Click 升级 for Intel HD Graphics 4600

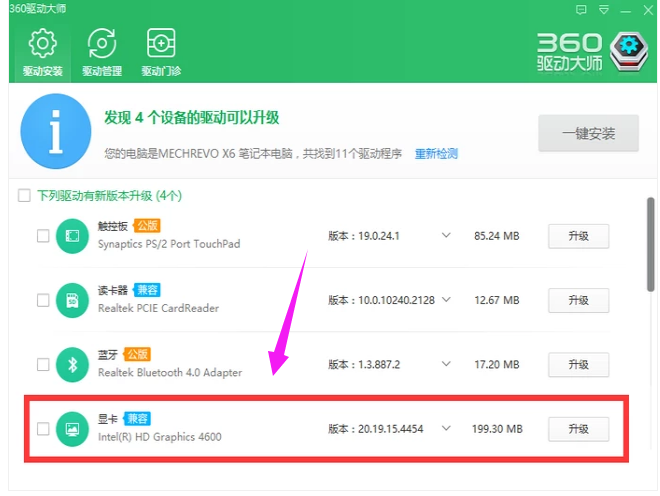[578, 429]
